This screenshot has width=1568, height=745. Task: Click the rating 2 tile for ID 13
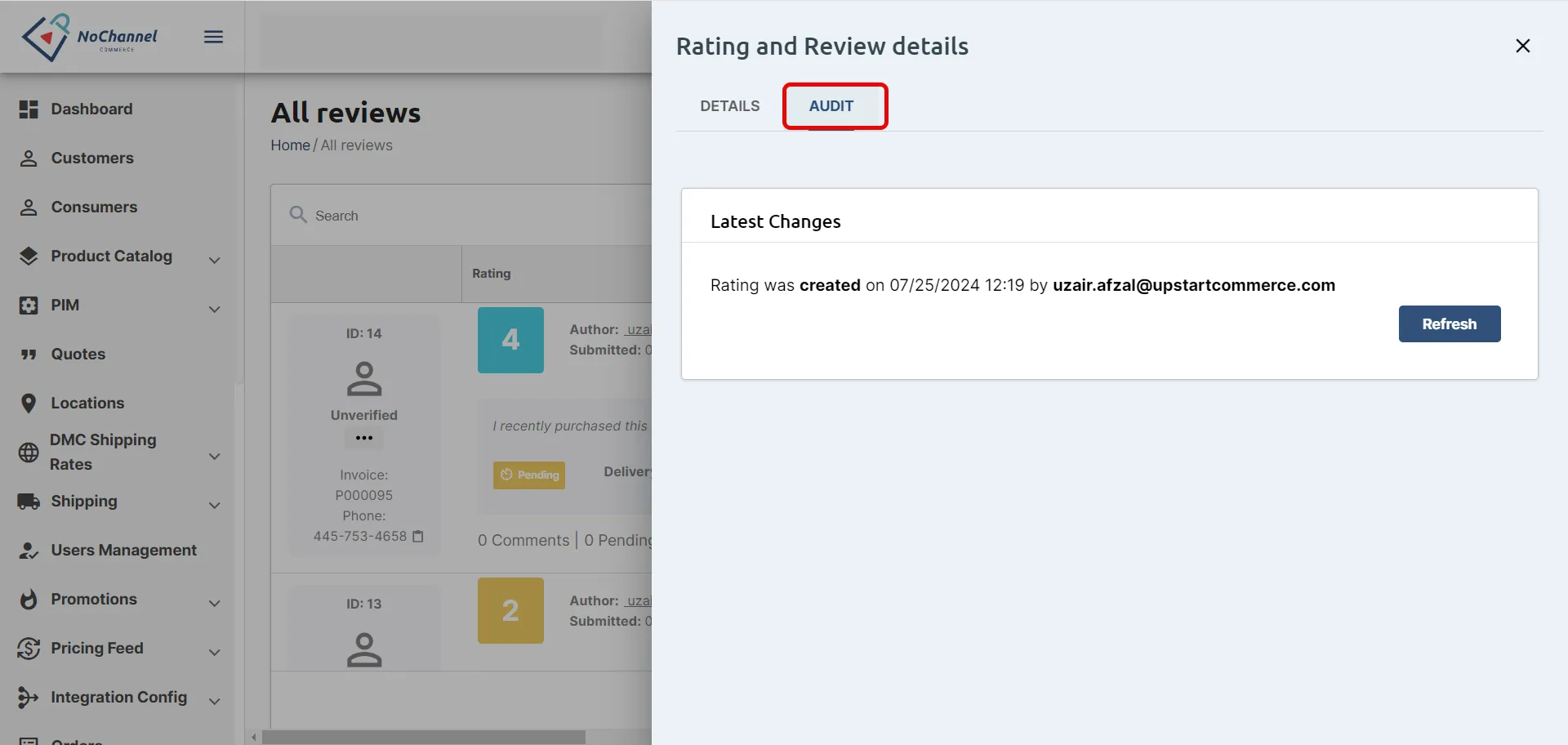coord(510,610)
